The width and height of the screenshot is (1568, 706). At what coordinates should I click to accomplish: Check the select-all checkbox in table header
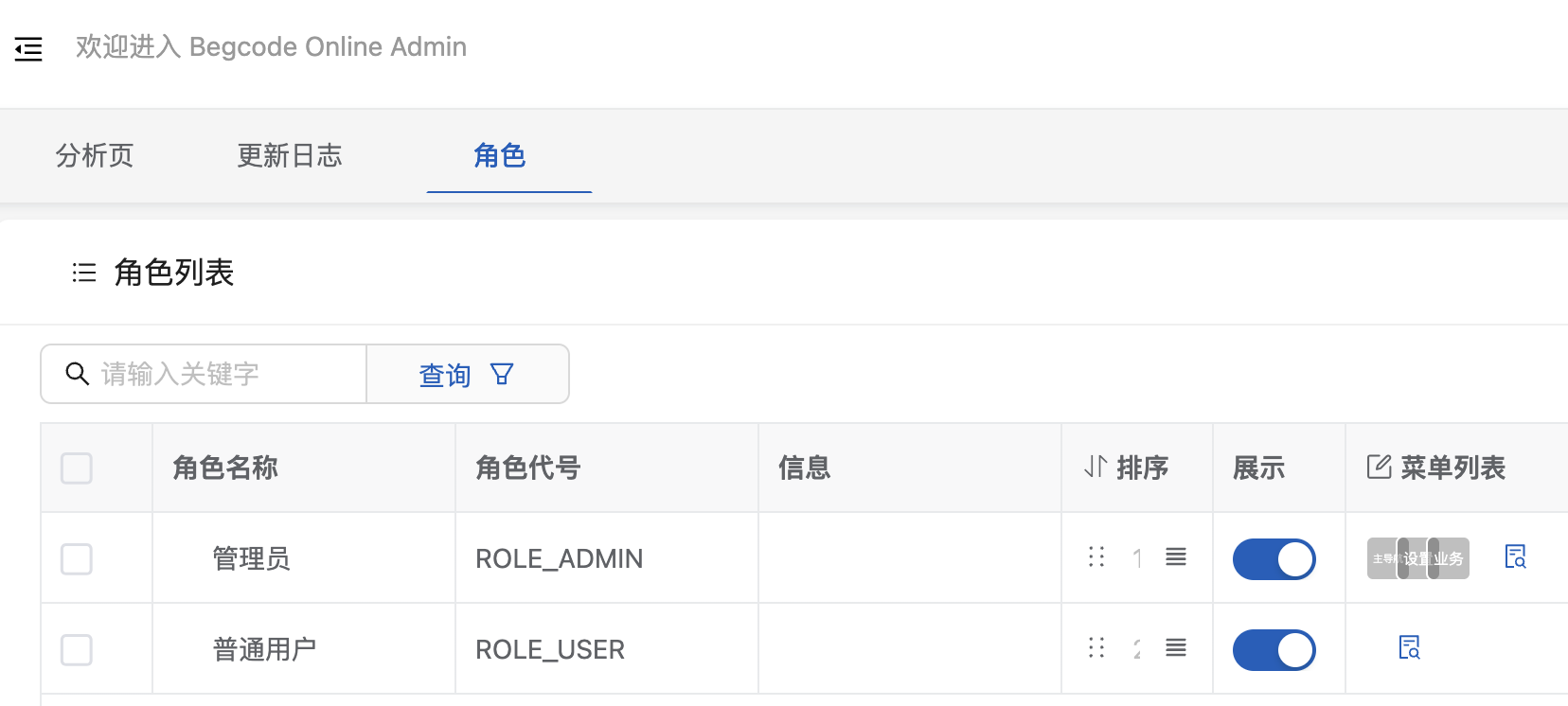[x=77, y=468]
